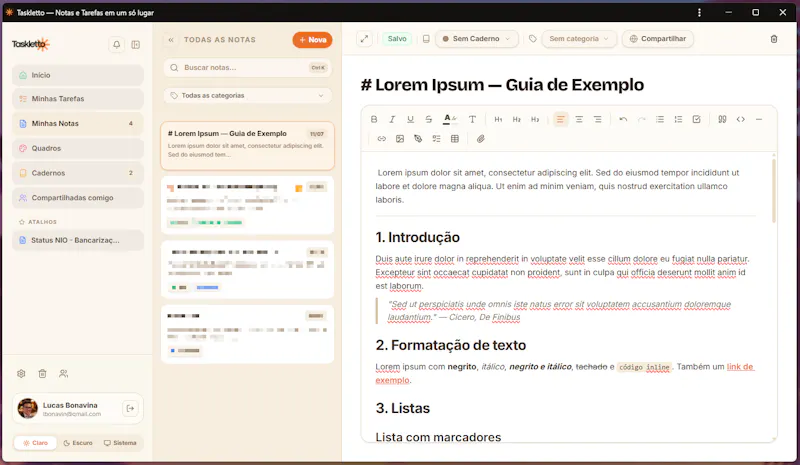The height and width of the screenshot is (465, 800).
Task: Open the link de exemplo hyperlink
Action: tap(740, 366)
